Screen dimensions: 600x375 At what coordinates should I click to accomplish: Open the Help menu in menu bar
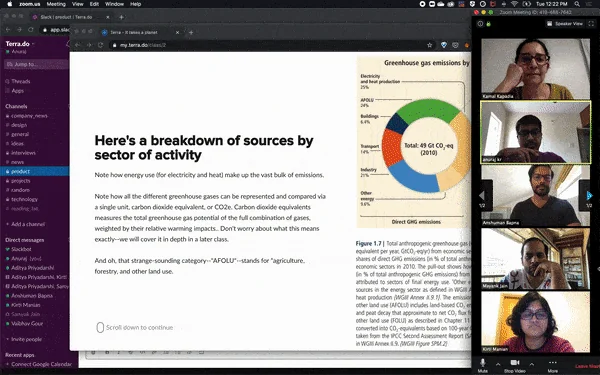pyautogui.click(x=135, y=4)
